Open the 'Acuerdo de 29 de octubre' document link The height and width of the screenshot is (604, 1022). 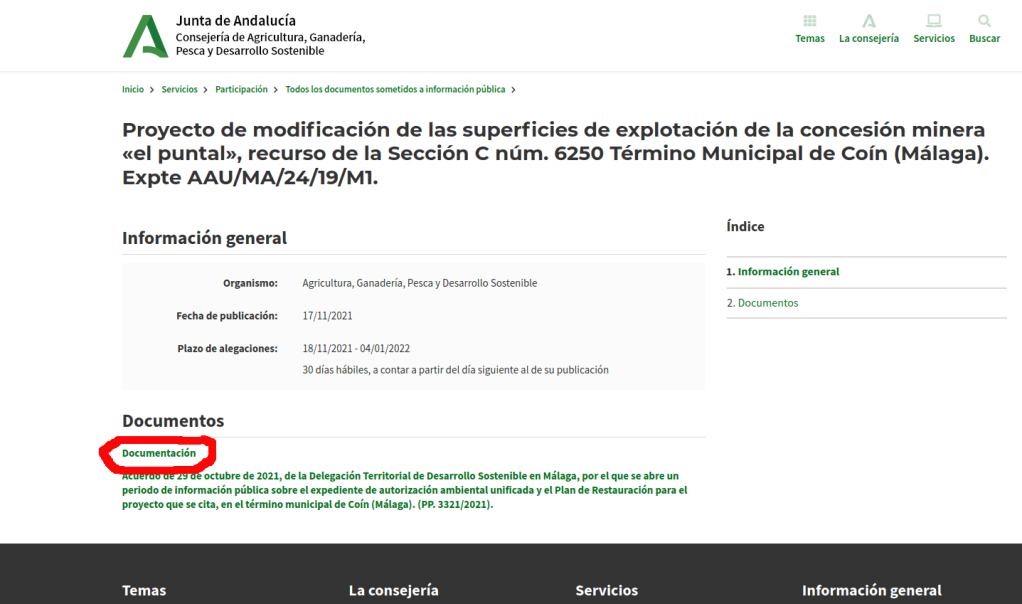point(404,490)
